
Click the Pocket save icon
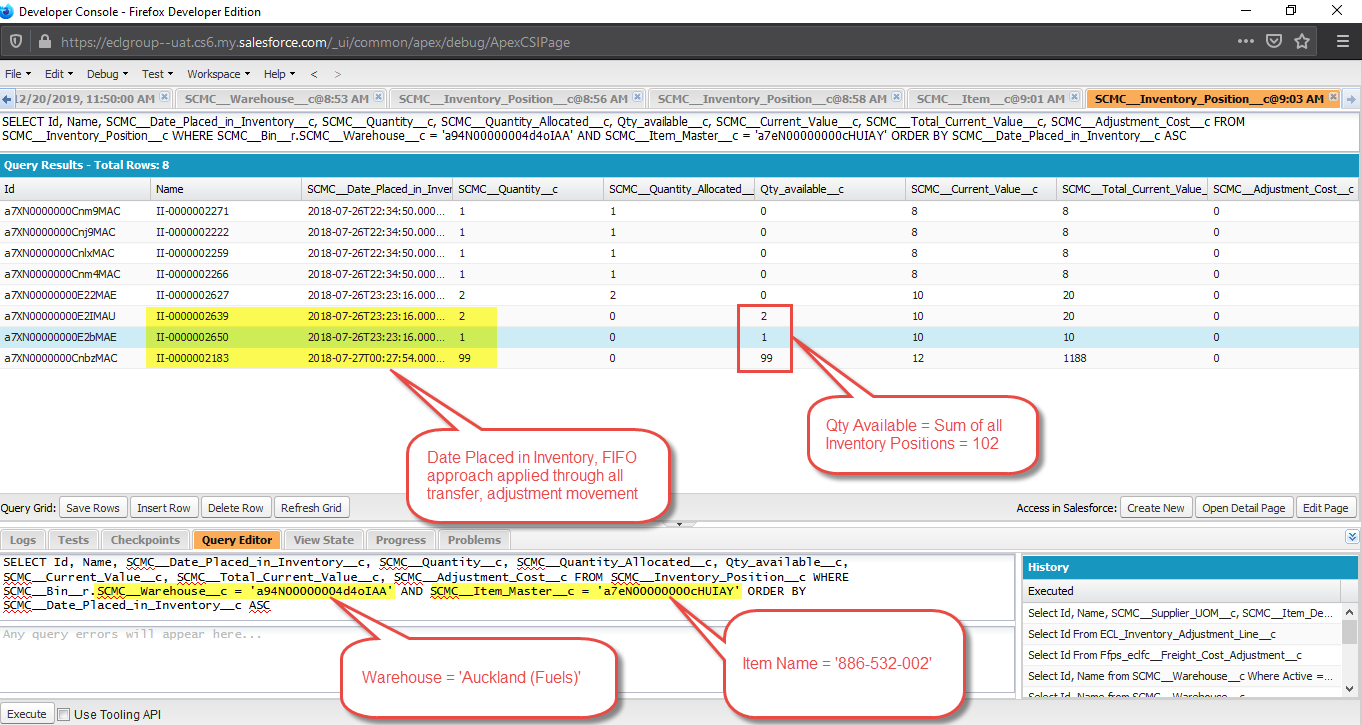click(x=1274, y=42)
